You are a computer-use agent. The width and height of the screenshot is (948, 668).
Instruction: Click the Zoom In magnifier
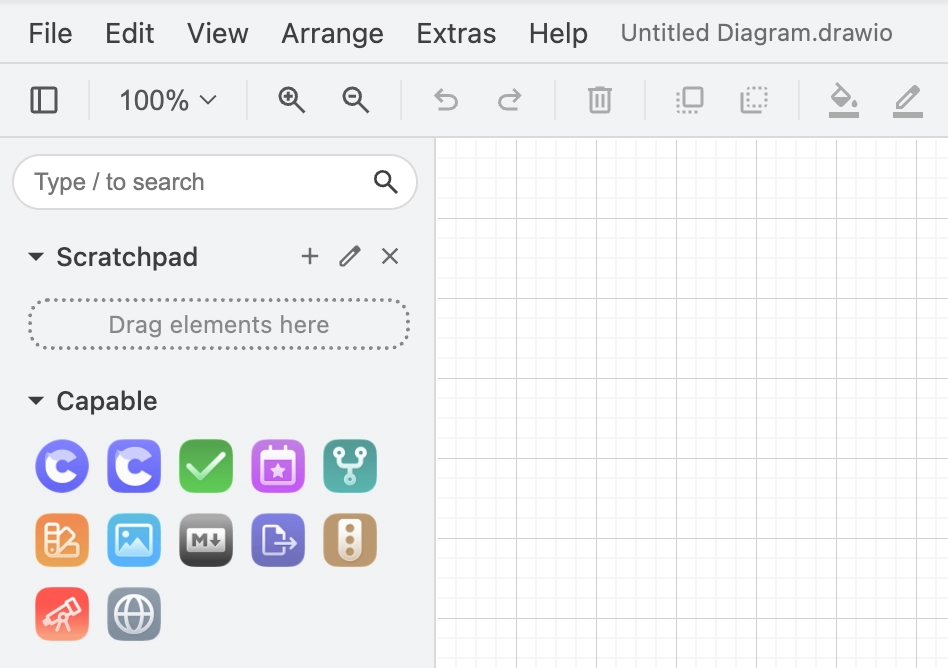(x=291, y=100)
